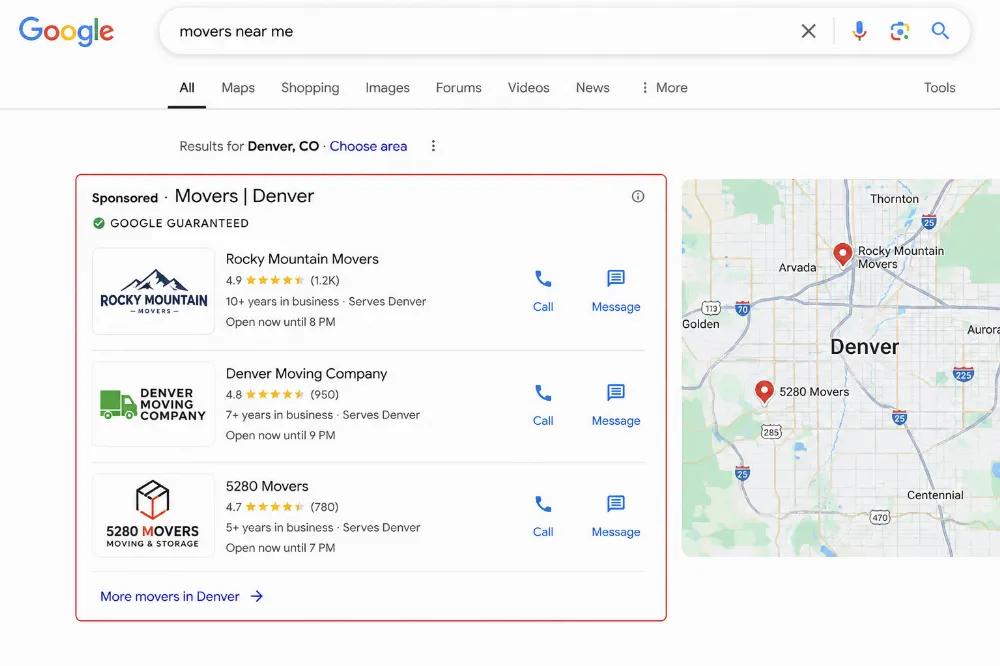This screenshot has height=666, width=1000.
Task: Click the Choose area link
Action: [368, 146]
